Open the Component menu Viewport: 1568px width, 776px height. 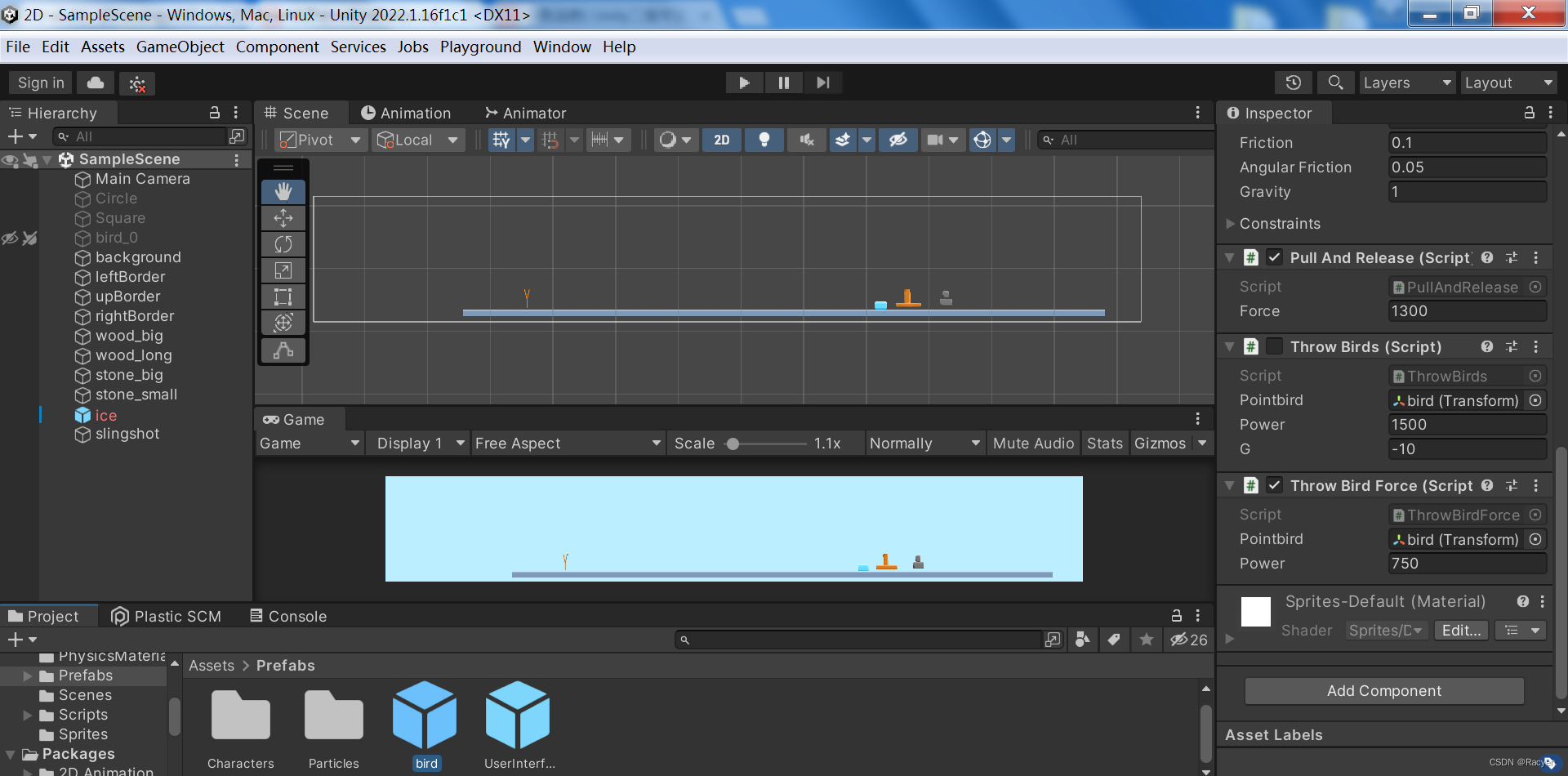click(x=277, y=47)
